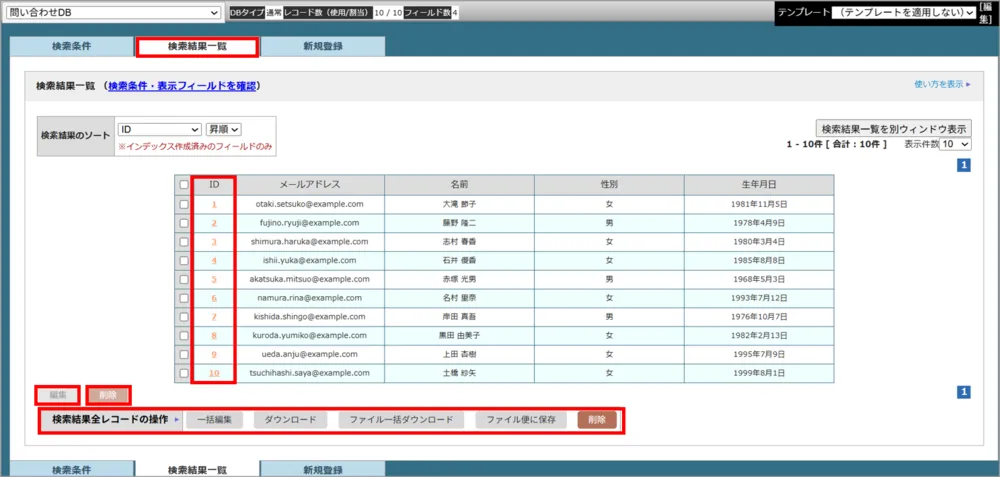Change sort order 昇順 dropdown
The height and width of the screenshot is (477, 1000).
(224, 129)
